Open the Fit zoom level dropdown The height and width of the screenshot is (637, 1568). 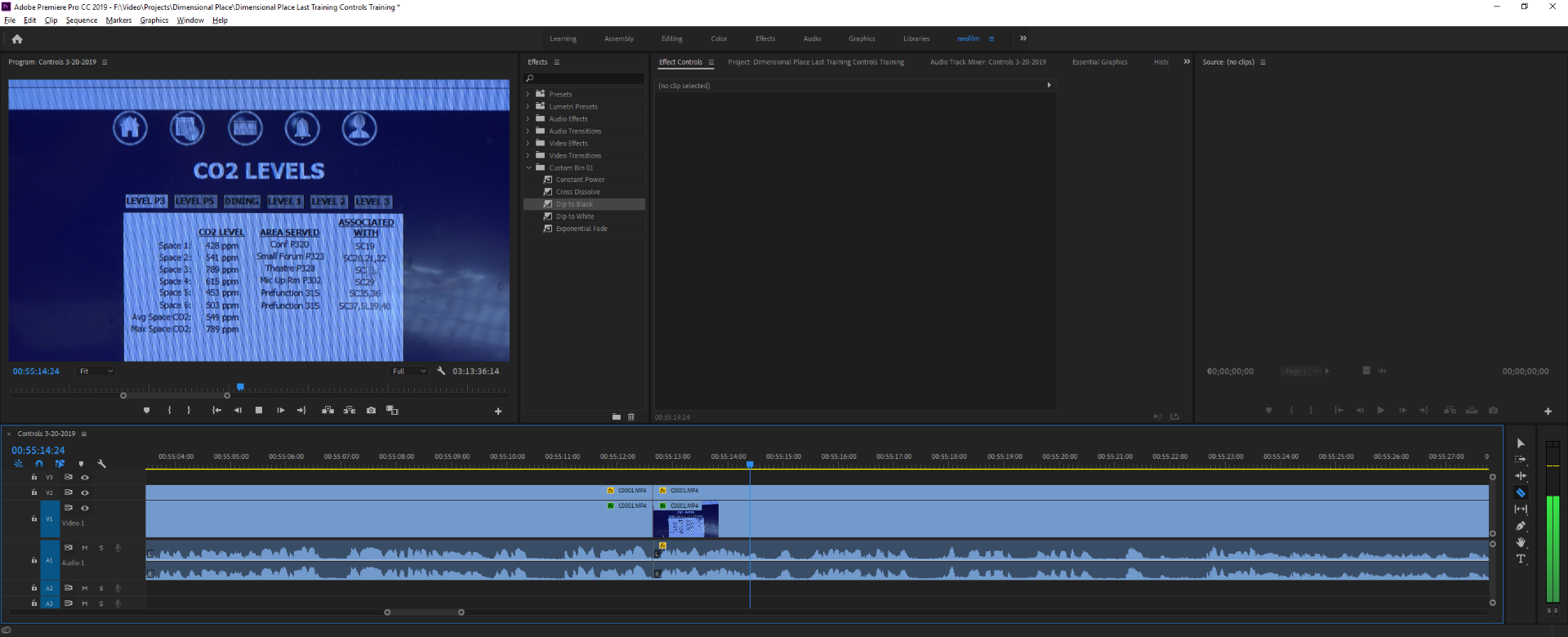(96, 371)
